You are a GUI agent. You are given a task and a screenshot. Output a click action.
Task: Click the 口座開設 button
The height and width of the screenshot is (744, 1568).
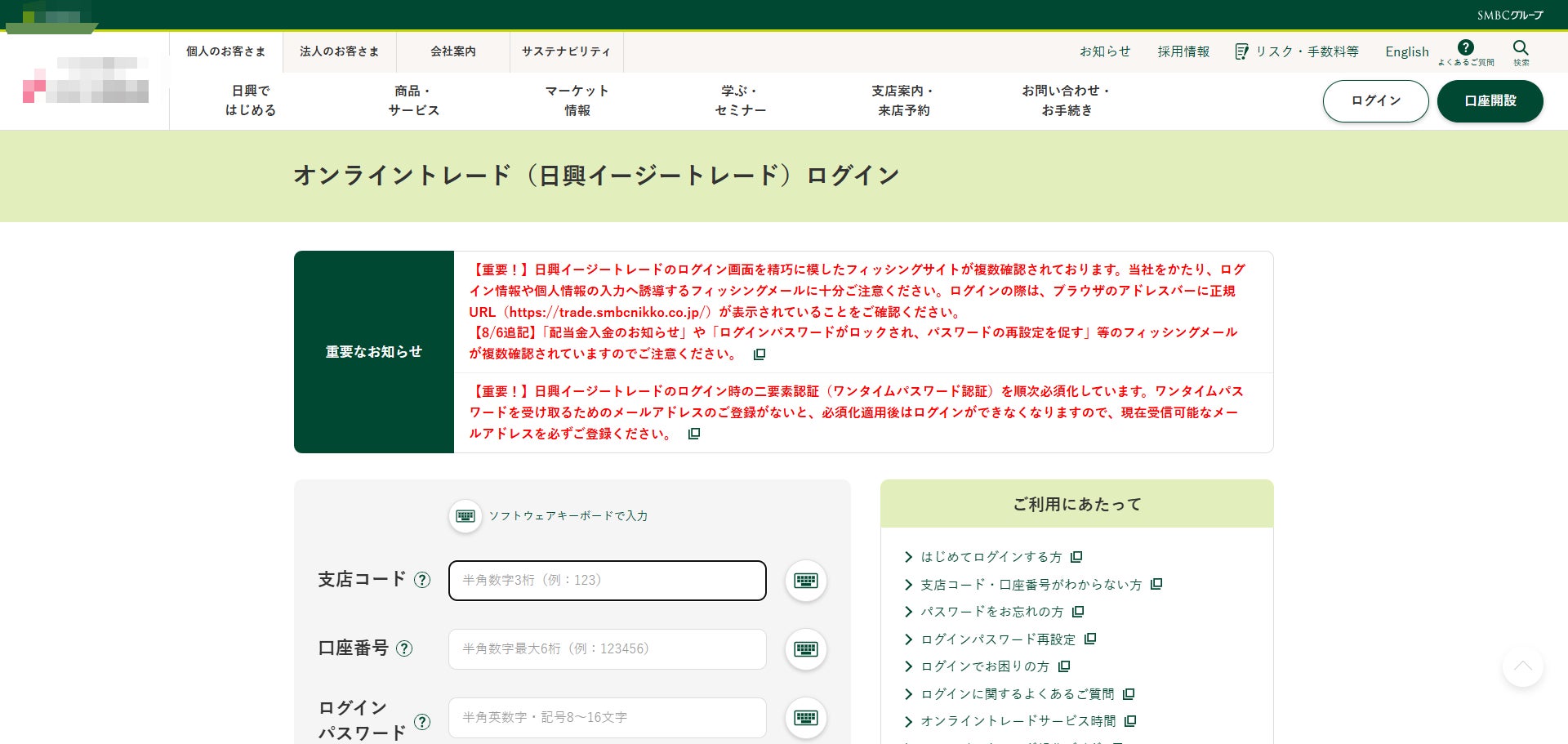coord(1490,101)
